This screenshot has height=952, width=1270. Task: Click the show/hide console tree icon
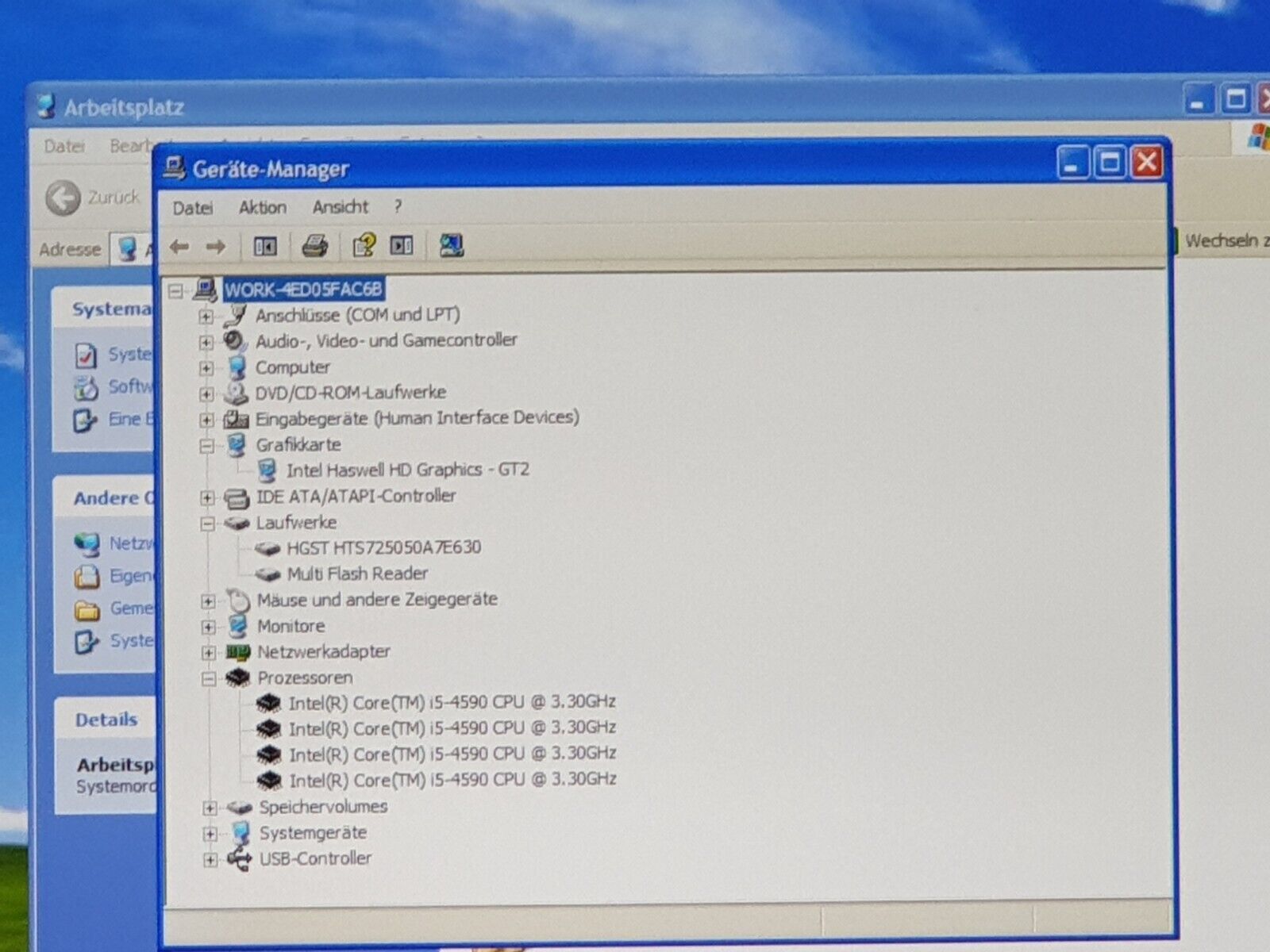tap(265, 247)
